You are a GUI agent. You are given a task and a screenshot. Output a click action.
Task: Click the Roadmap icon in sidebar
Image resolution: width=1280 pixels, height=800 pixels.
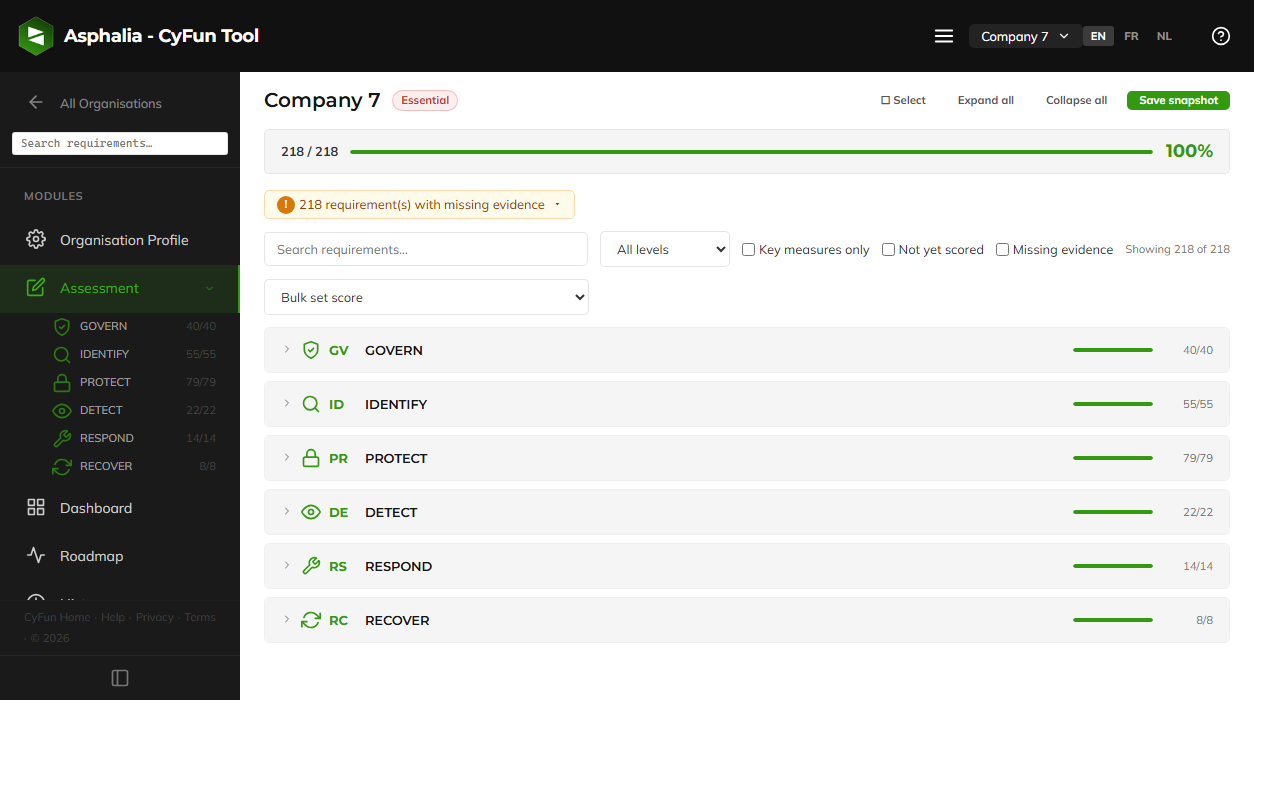(x=36, y=555)
